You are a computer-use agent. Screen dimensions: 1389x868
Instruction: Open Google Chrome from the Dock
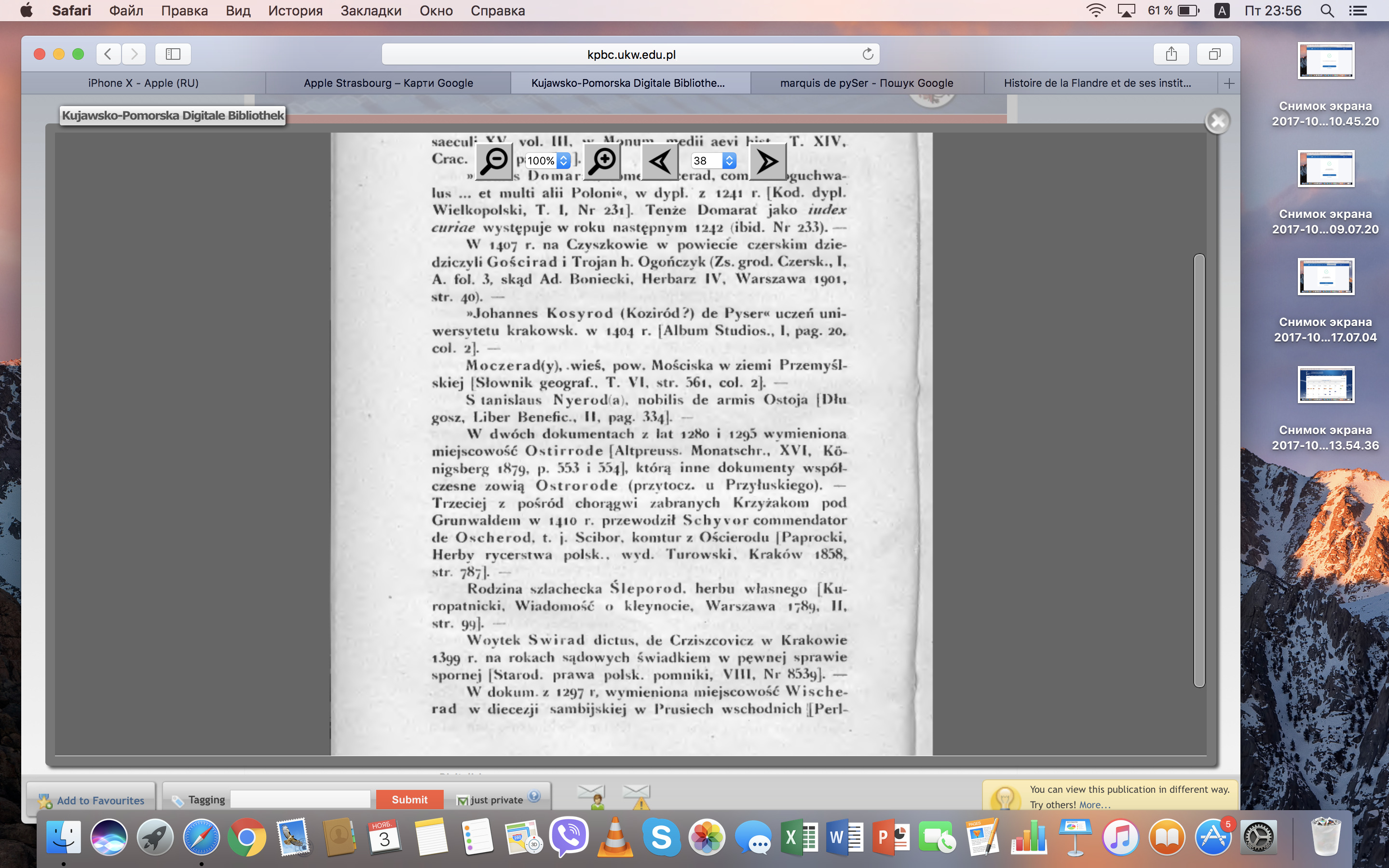(247, 838)
